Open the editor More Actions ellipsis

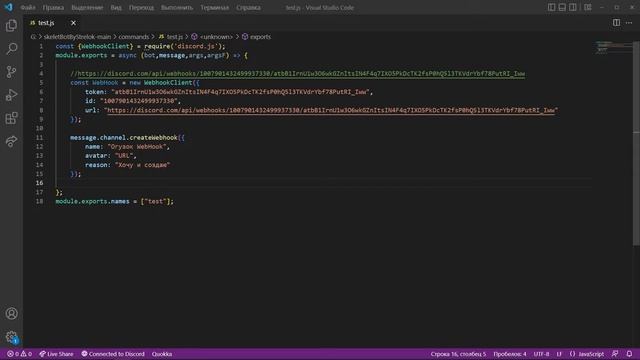629,23
